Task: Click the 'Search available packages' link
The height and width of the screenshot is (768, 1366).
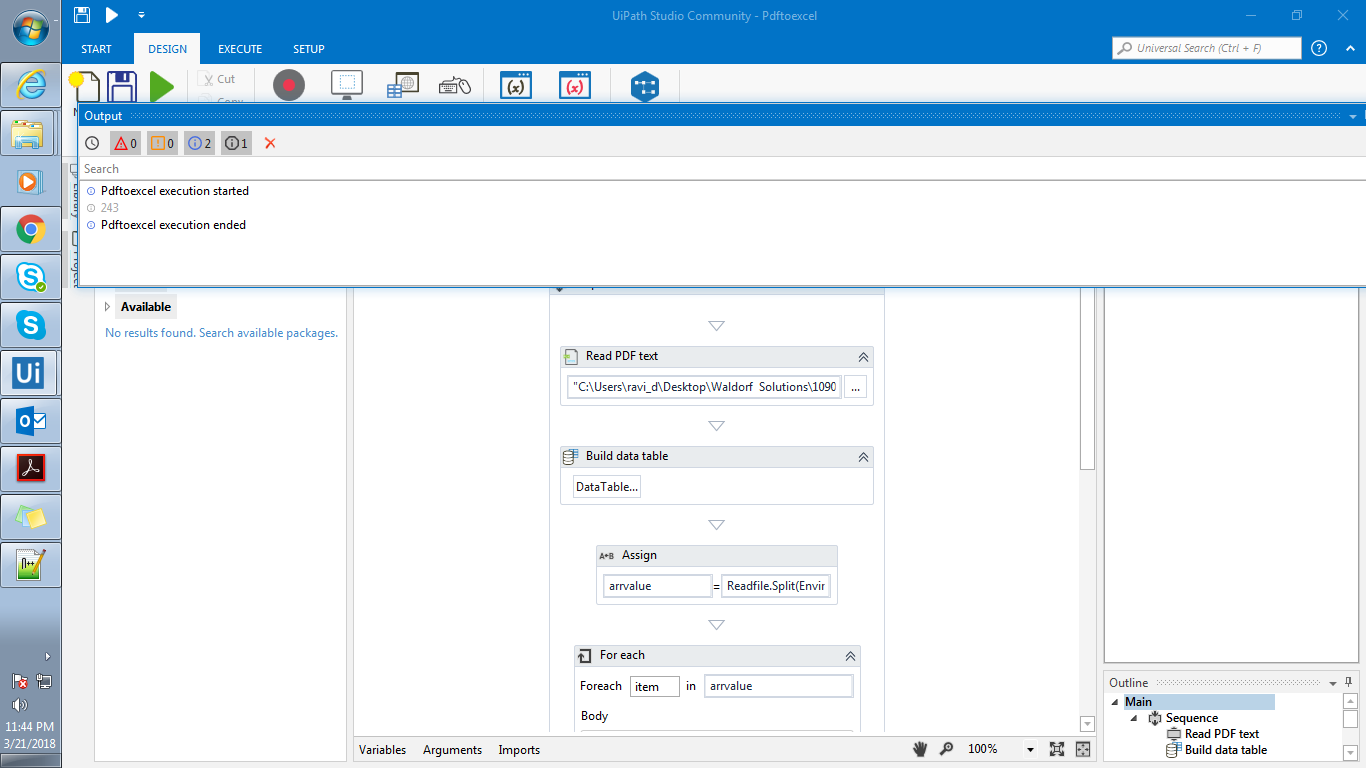Action: (x=268, y=333)
